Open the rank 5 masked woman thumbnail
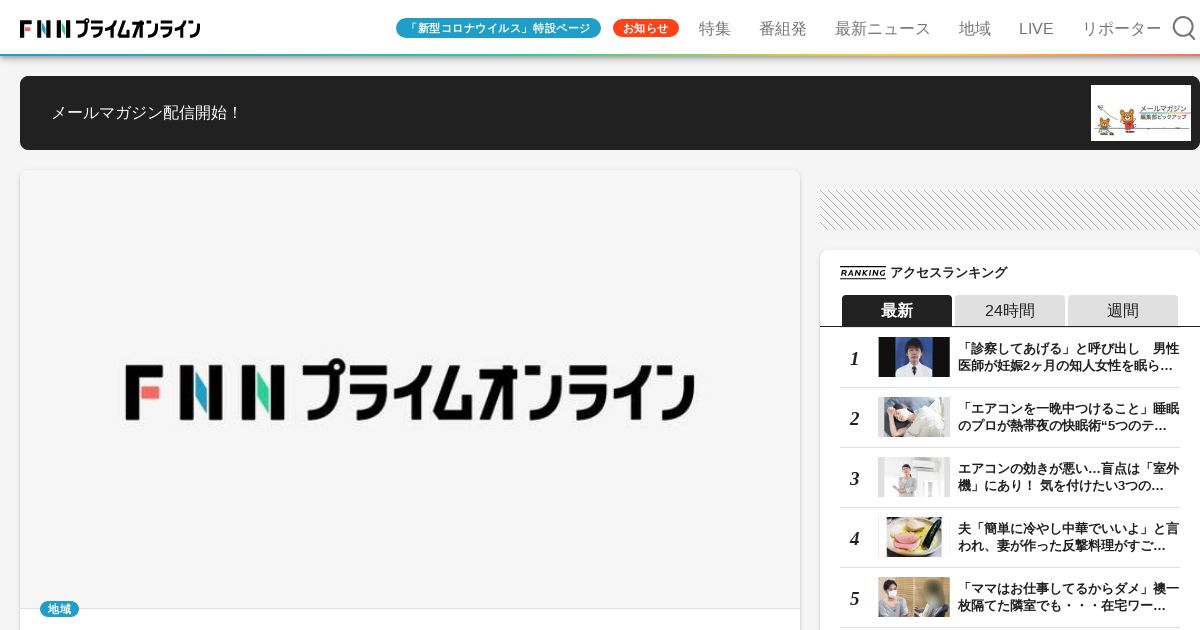Screen dimensions: 1200x630 [x=914, y=597]
